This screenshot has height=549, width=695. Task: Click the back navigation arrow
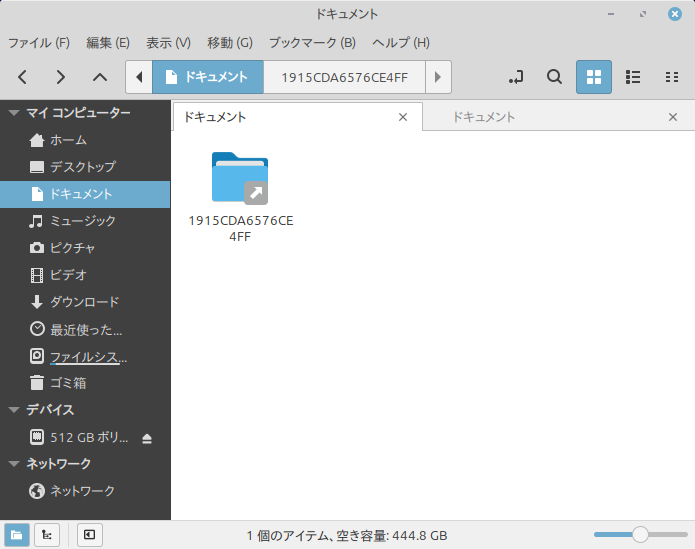(x=23, y=77)
